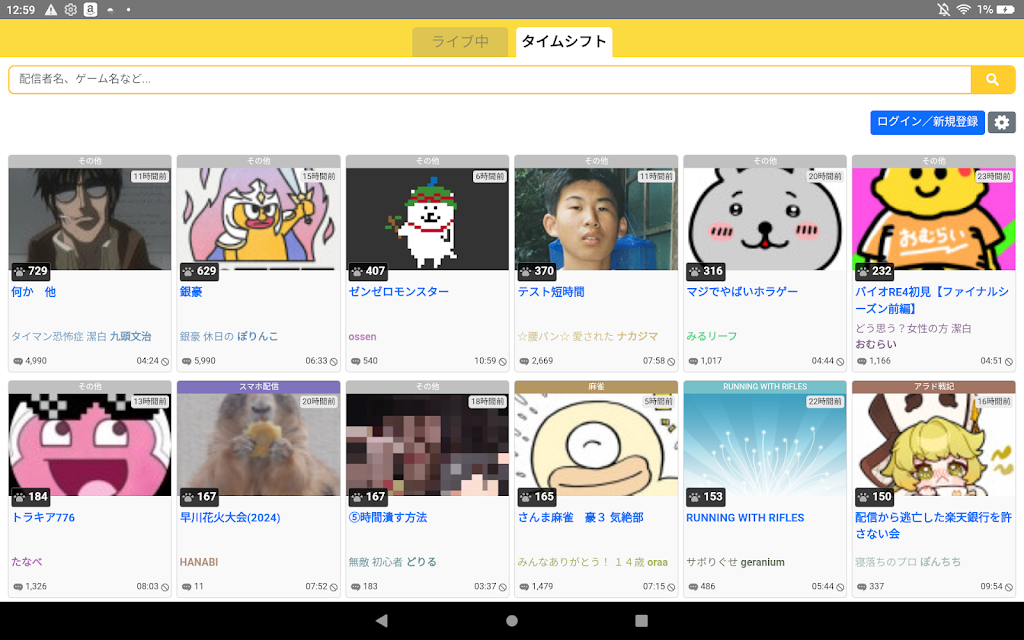The height and width of the screenshot is (640, 1024).
Task: Open settings via the gear icon
Action: [x=1002, y=122]
